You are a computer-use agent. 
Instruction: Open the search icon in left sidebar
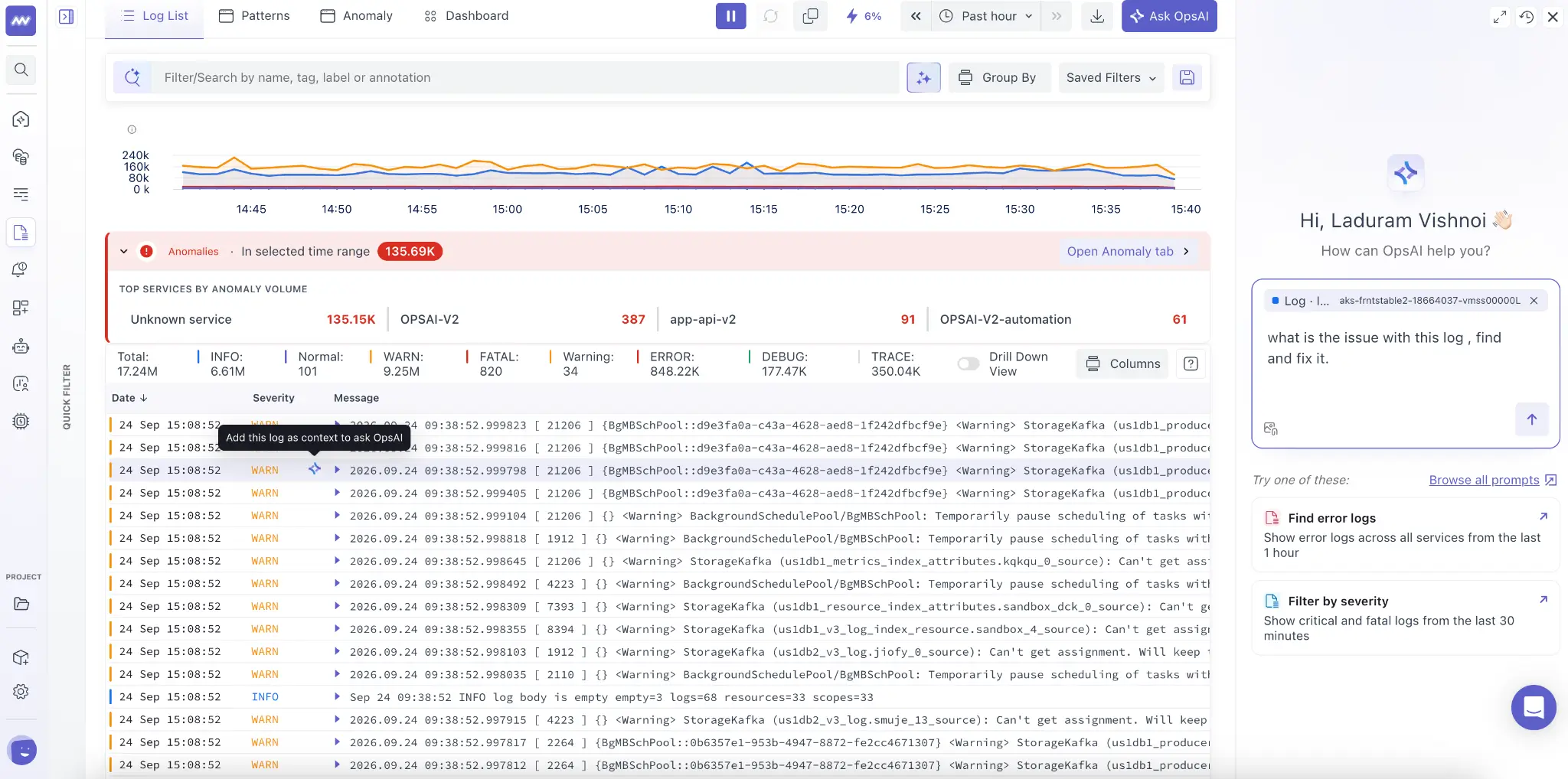21,70
